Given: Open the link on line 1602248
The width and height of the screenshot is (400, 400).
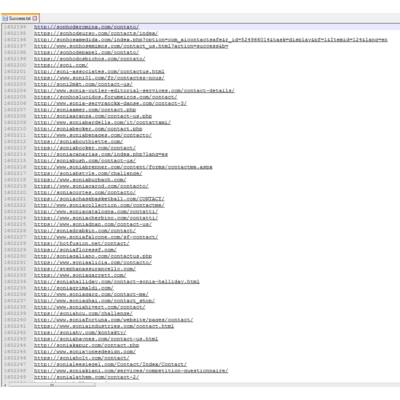Looking at the screenshot, I should point(131,371).
